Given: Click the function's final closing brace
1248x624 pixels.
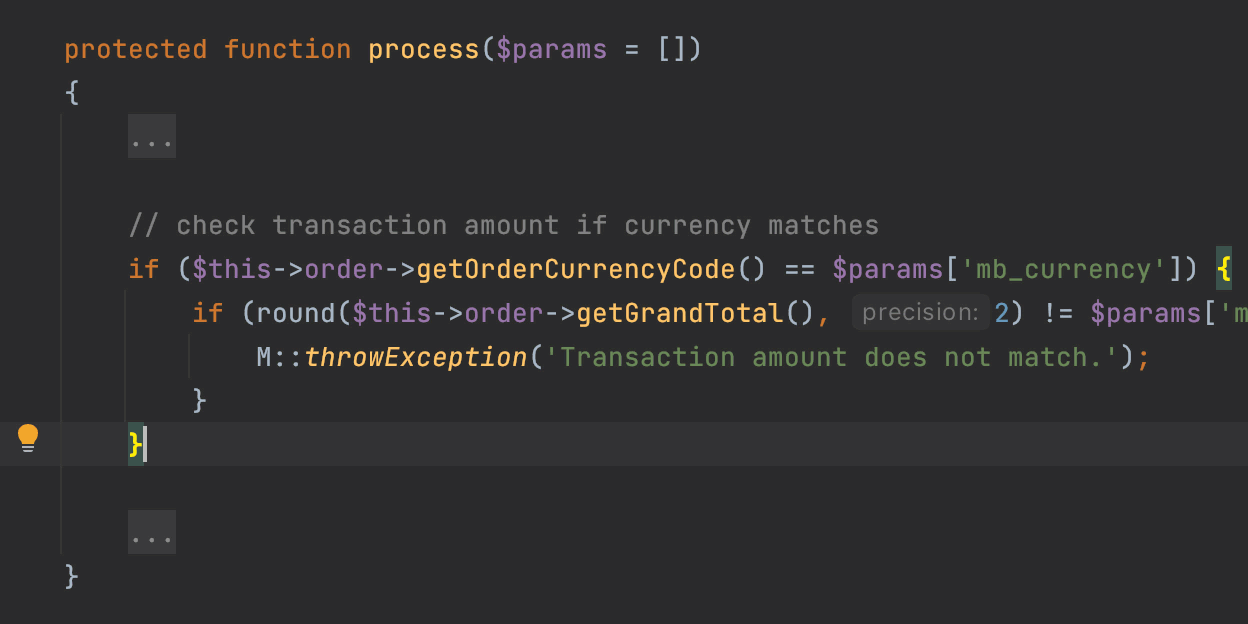Looking at the screenshot, I should (71, 577).
